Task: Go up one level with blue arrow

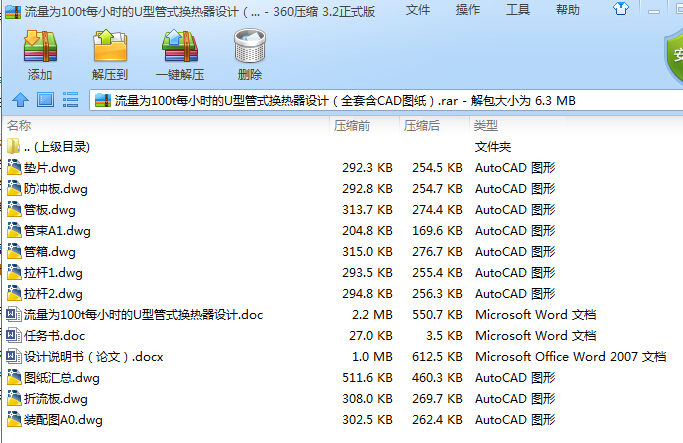Action: [x=20, y=100]
